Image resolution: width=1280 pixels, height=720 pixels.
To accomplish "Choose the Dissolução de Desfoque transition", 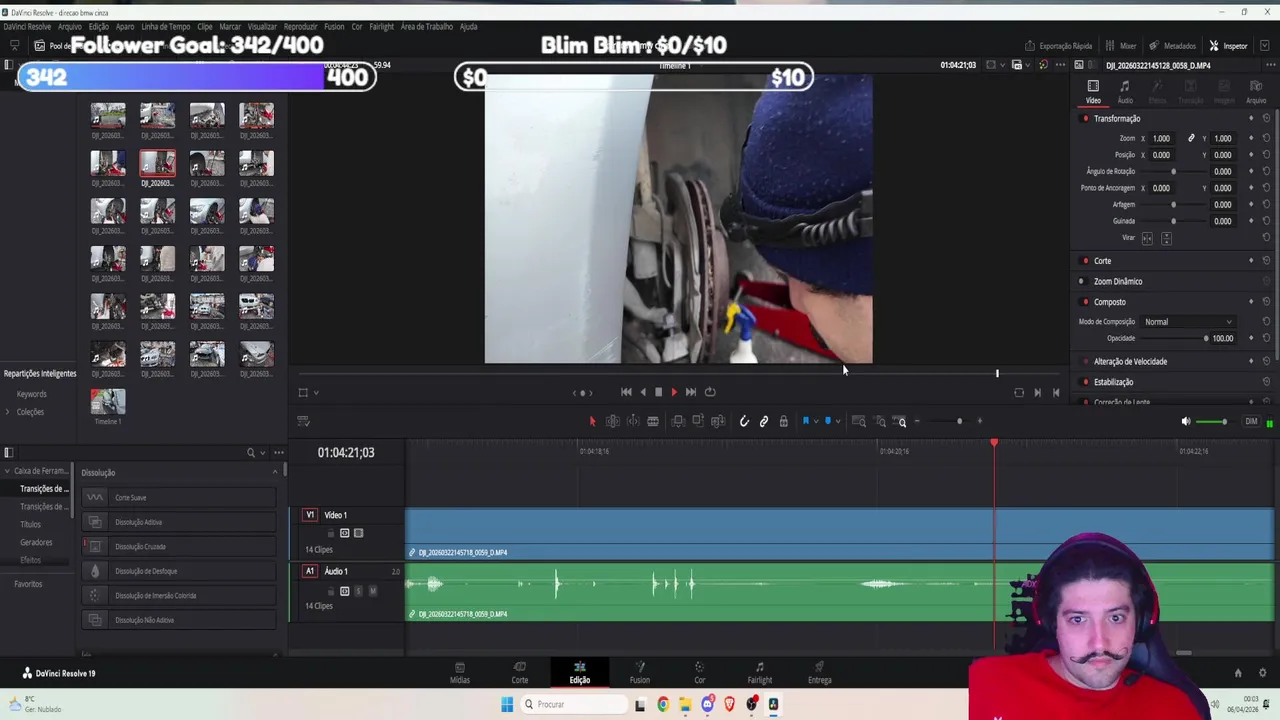I will click(x=178, y=571).
